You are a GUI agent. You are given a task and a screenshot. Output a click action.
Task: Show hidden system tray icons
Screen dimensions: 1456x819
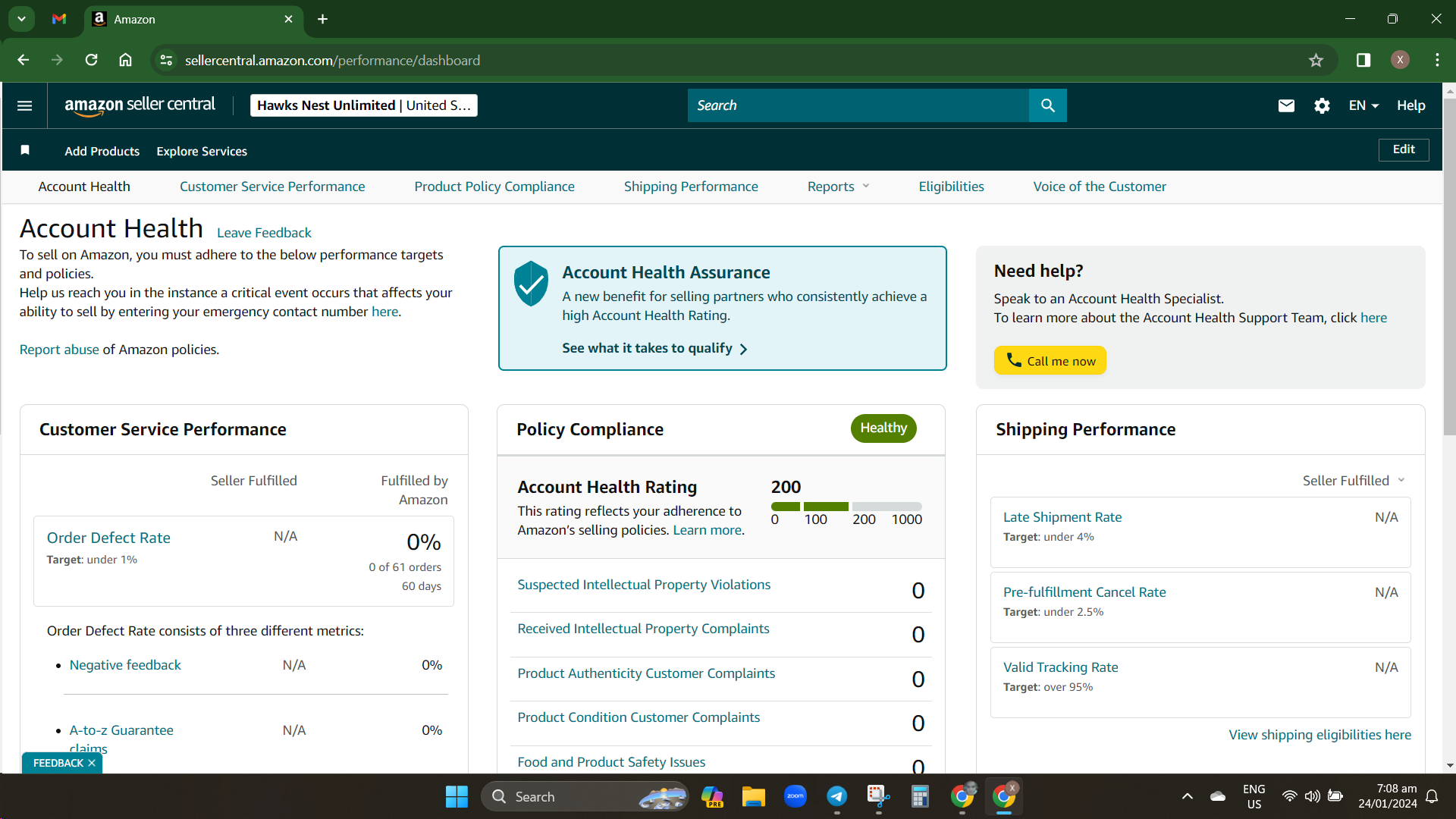pos(1187,797)
